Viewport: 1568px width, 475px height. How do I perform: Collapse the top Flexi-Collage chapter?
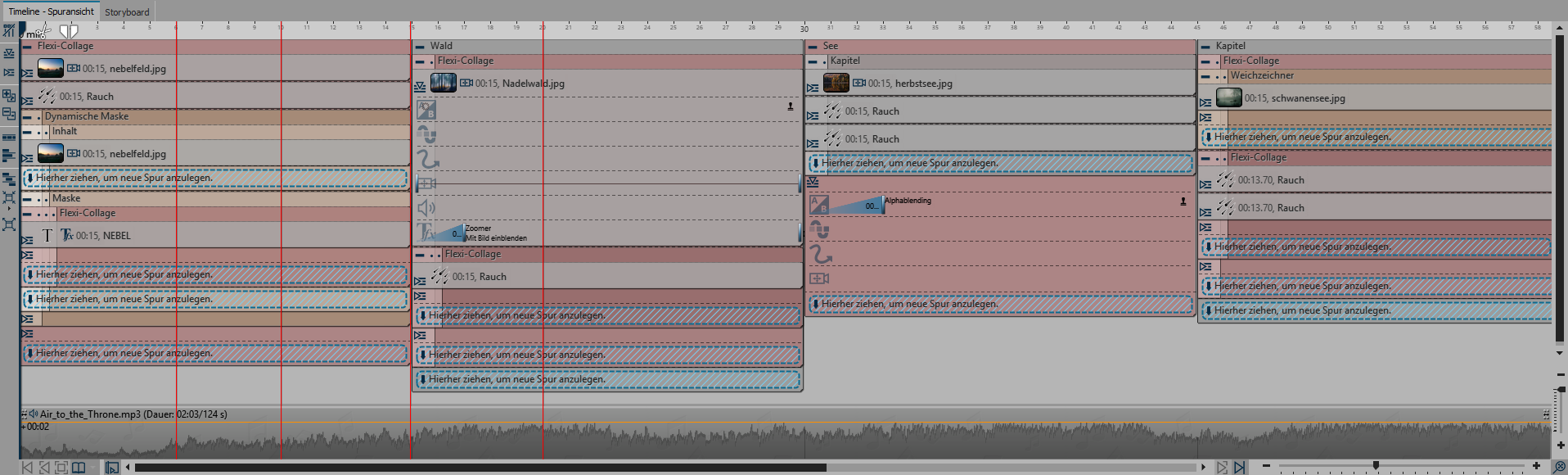28,47
